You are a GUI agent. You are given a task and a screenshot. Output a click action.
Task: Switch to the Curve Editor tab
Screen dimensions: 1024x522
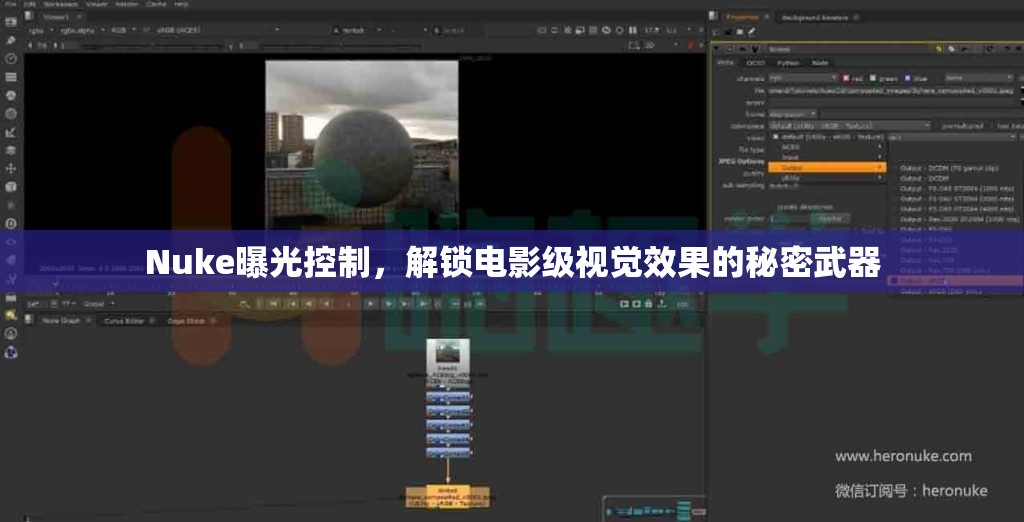click(127, 321)
